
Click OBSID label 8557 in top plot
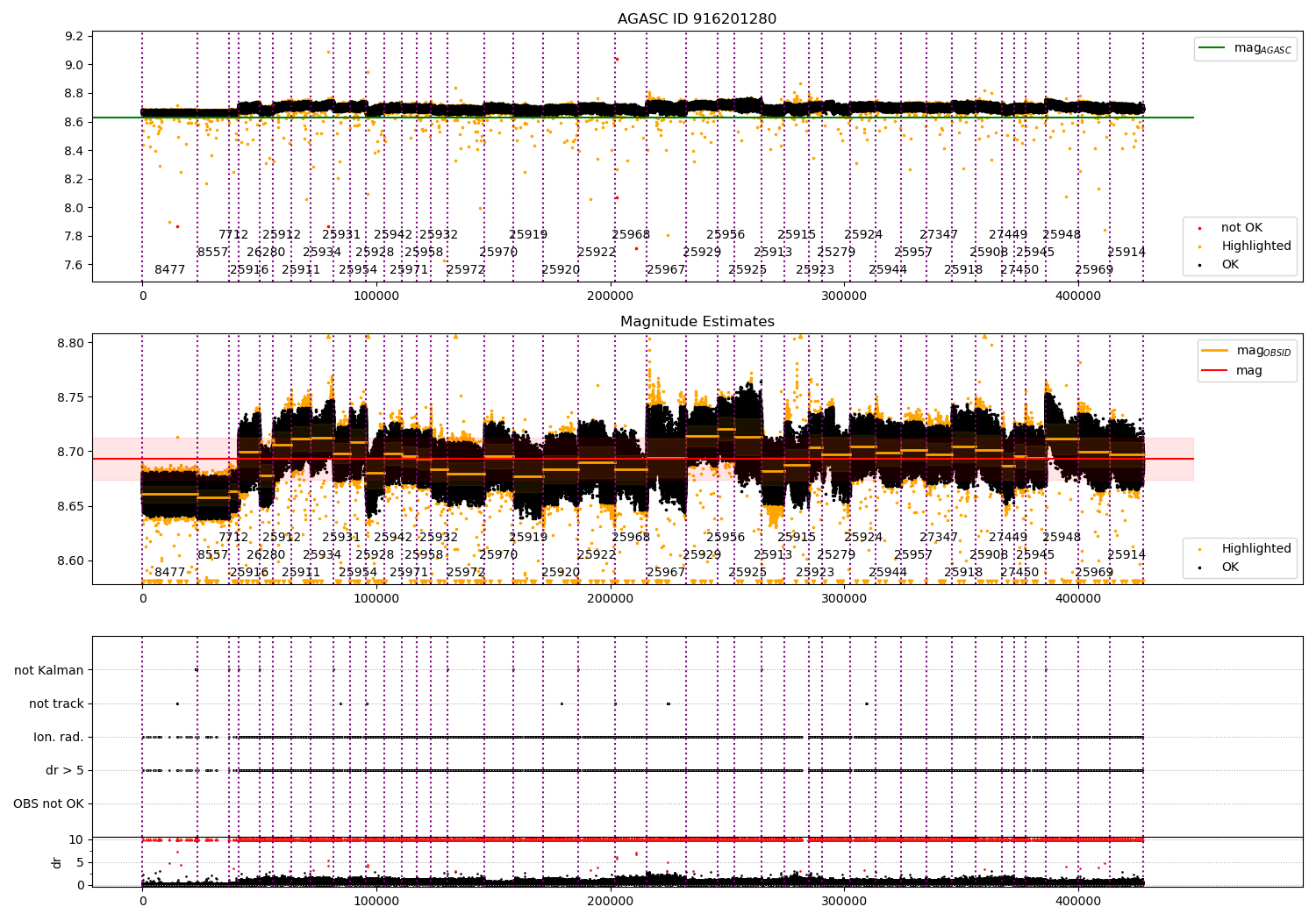point(213,253)
